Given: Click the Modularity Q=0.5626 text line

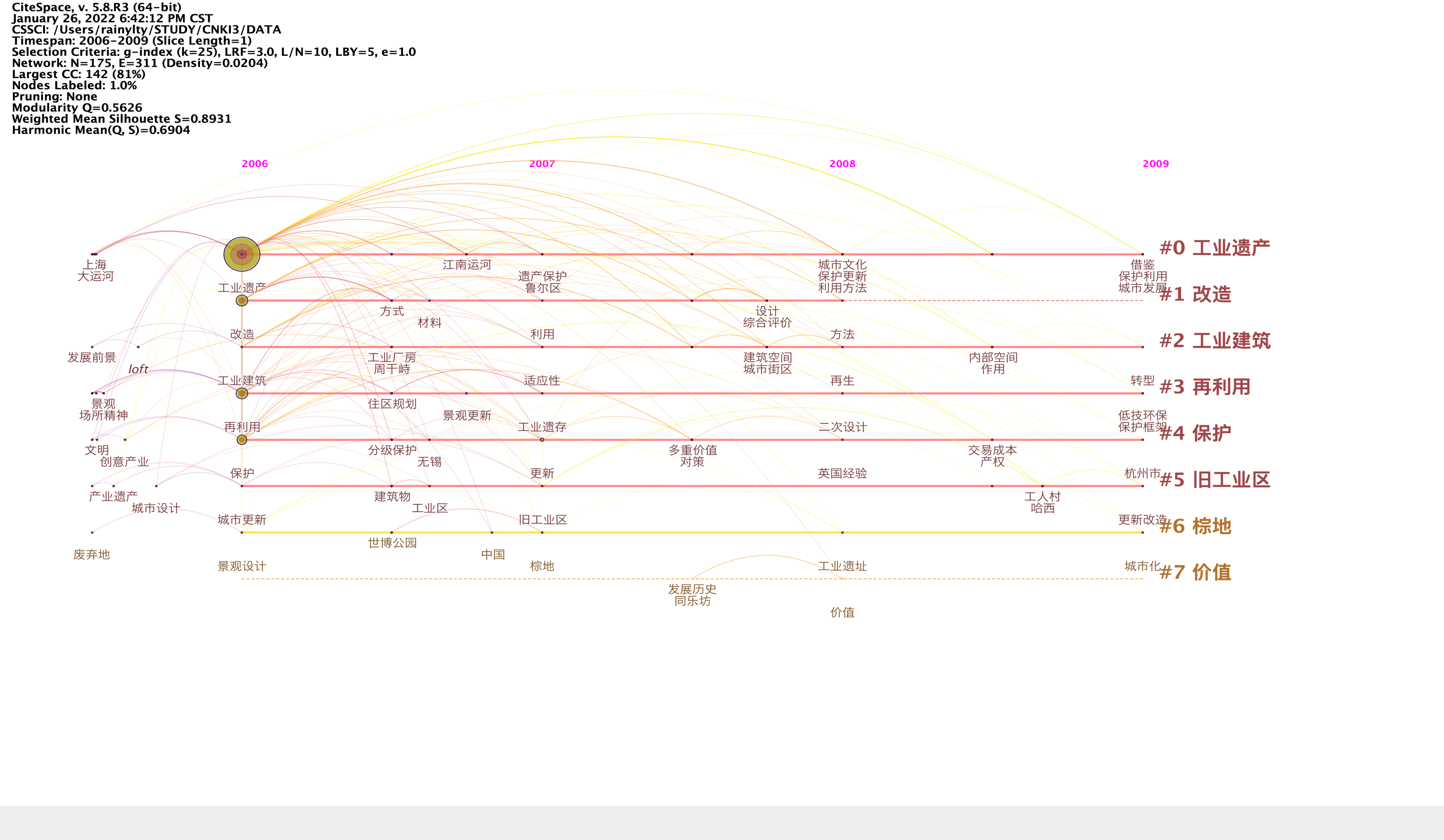Looking at the screenshot, I should [77, 108].
